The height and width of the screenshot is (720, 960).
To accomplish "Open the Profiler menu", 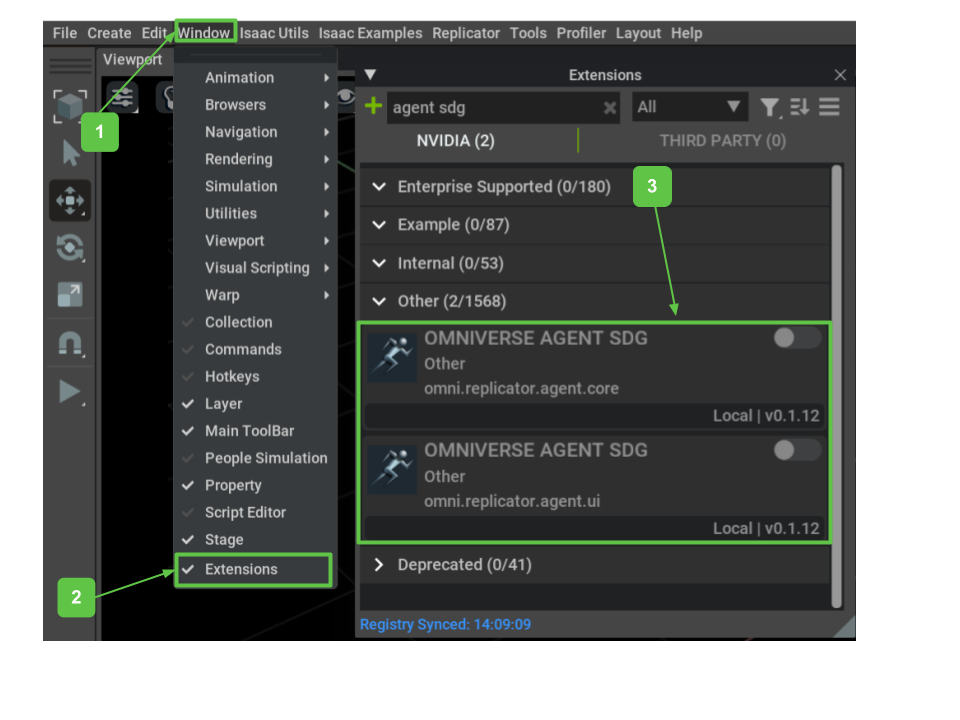I will tap(581, 33).
